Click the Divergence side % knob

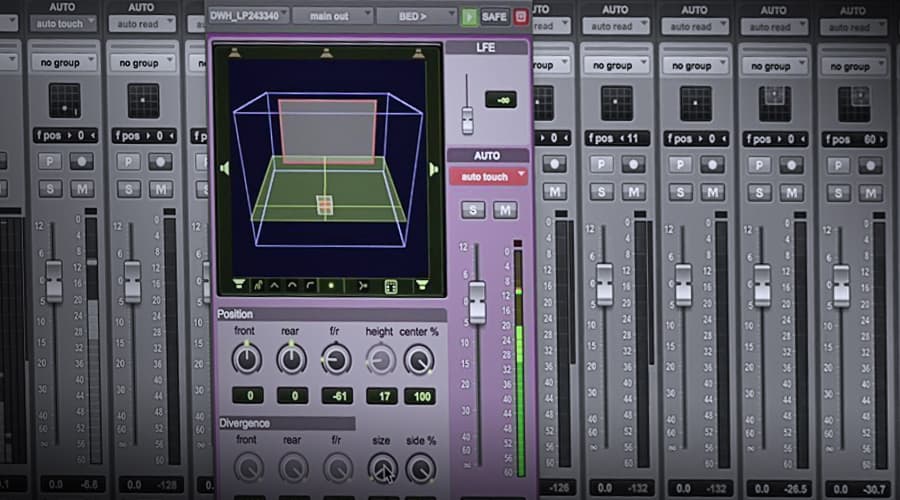pos(421,468)
